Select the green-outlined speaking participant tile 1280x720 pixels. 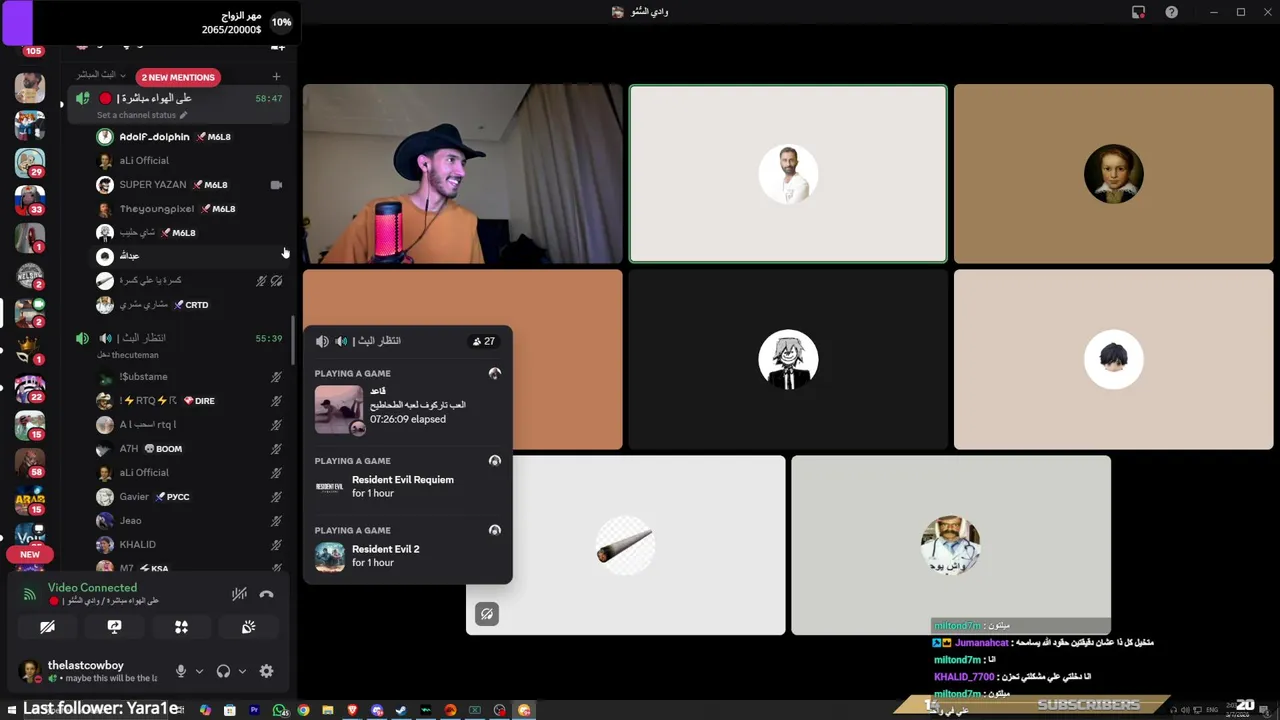(x=788, y=174)
